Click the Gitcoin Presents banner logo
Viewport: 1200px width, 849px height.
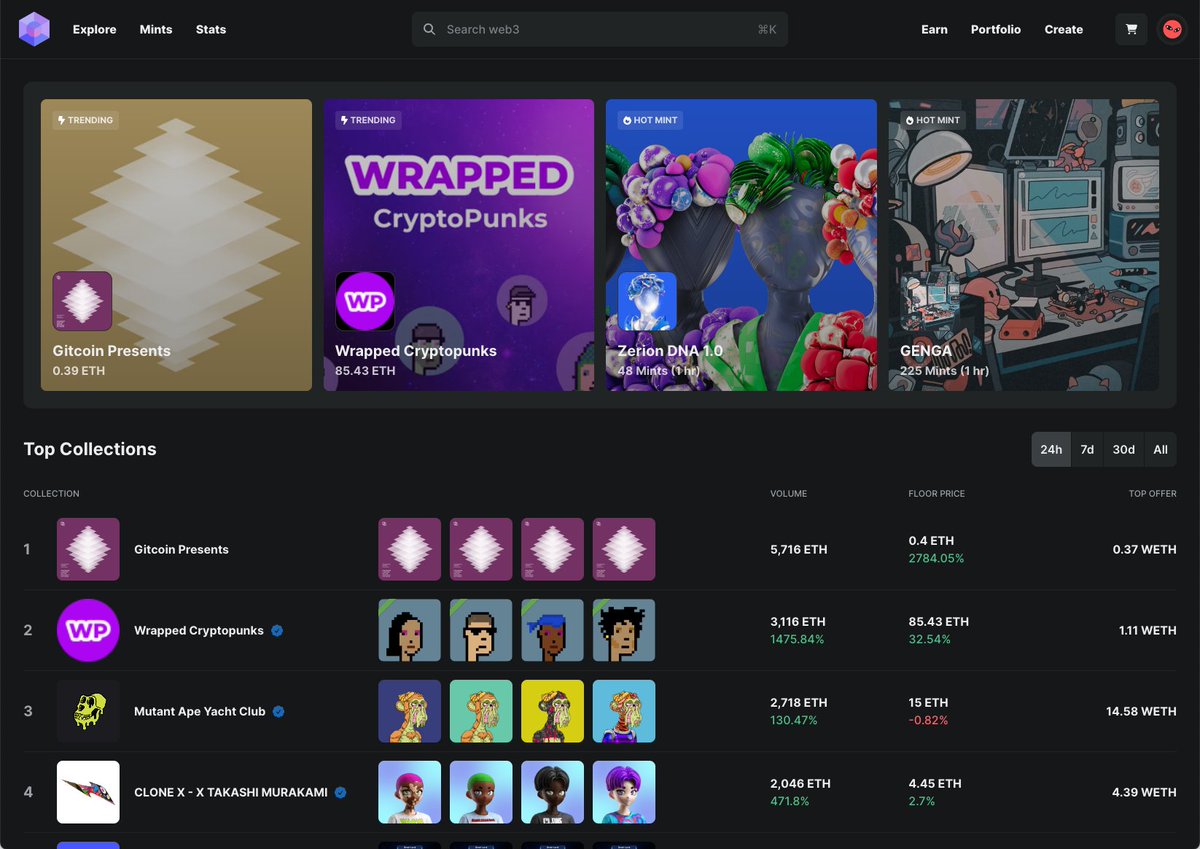coord(82,301)
